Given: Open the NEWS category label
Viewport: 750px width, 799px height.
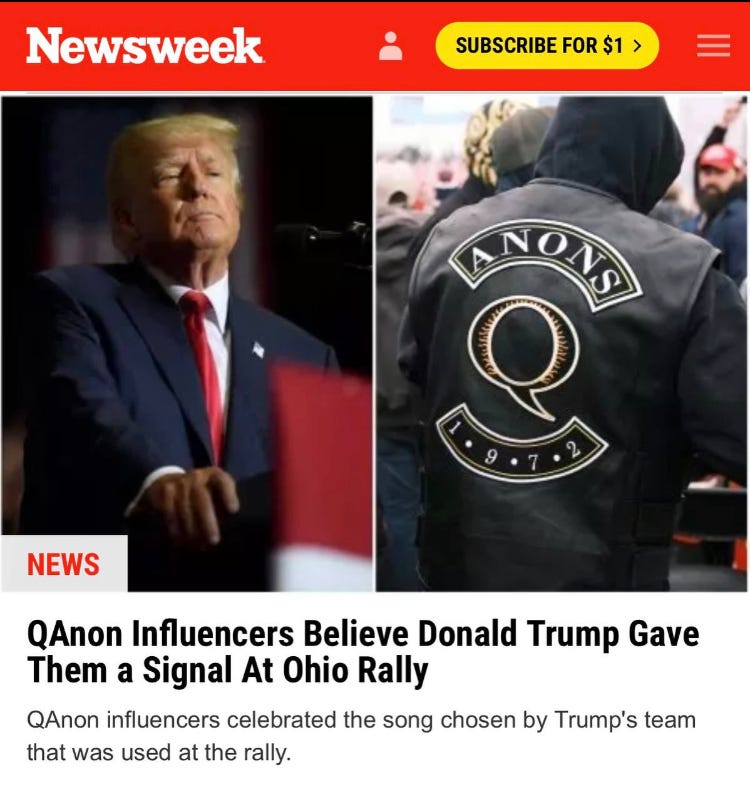Looking at the screenshot, I should coord(64,564).
